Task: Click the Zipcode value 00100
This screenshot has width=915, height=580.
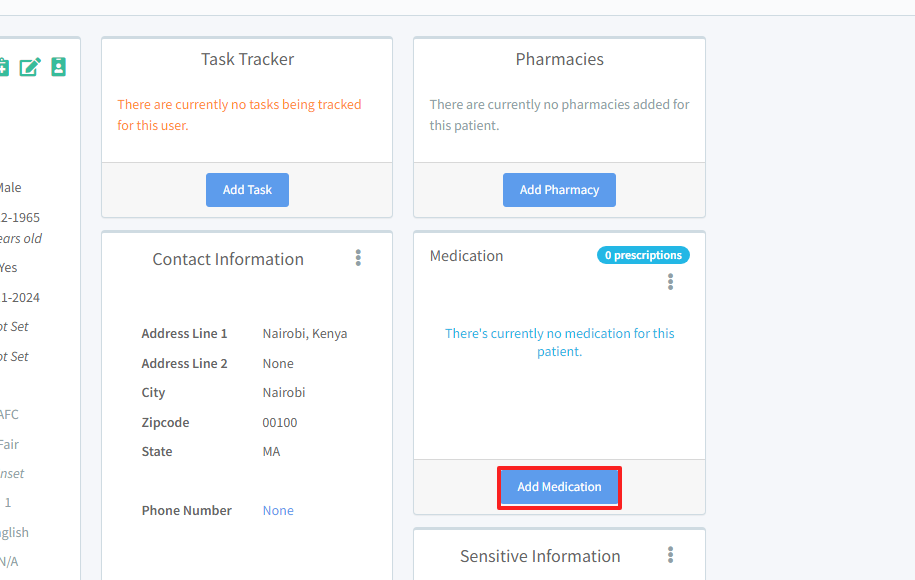Action: pyautogui.click(x=280, y=422)
